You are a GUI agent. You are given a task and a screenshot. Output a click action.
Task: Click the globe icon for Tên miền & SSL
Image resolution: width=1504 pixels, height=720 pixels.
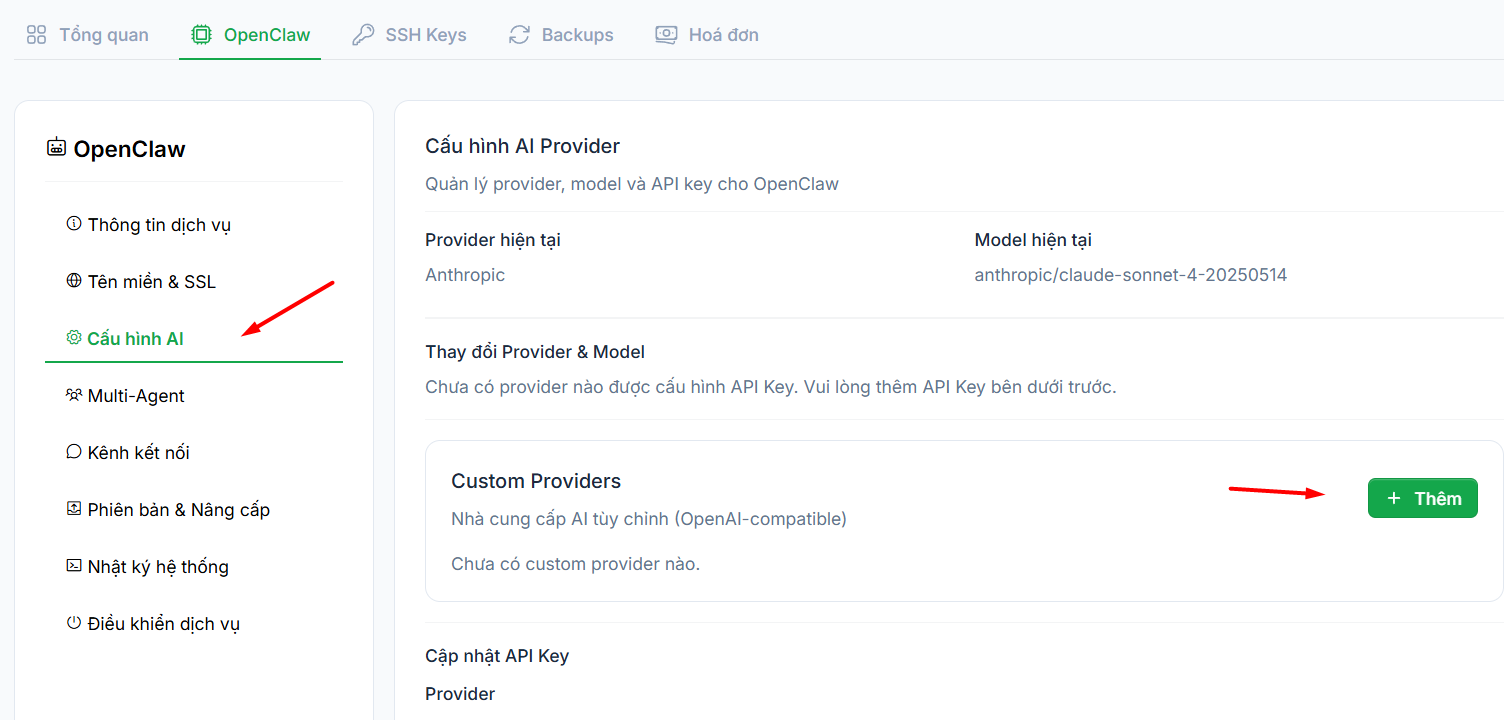74,281
